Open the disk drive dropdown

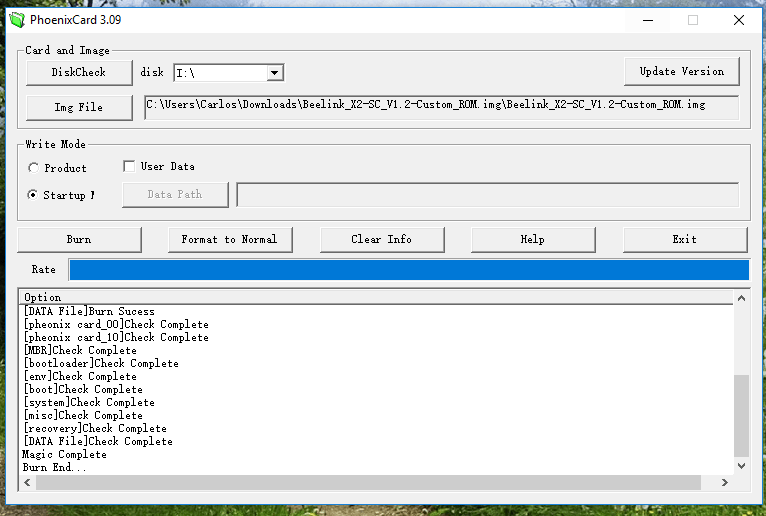(x=274, y=73)
